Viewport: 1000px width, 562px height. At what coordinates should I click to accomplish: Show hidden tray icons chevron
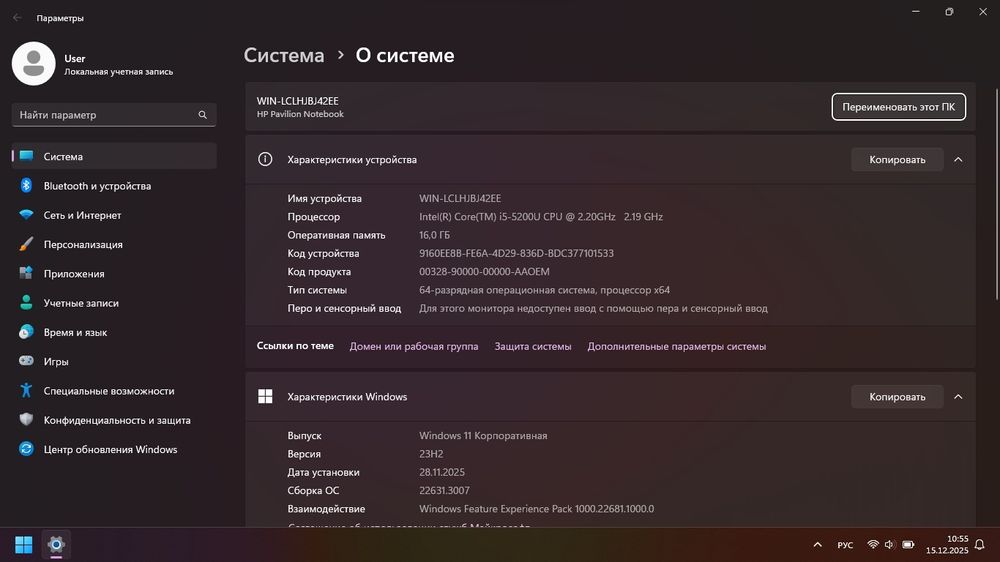(818, 545)
